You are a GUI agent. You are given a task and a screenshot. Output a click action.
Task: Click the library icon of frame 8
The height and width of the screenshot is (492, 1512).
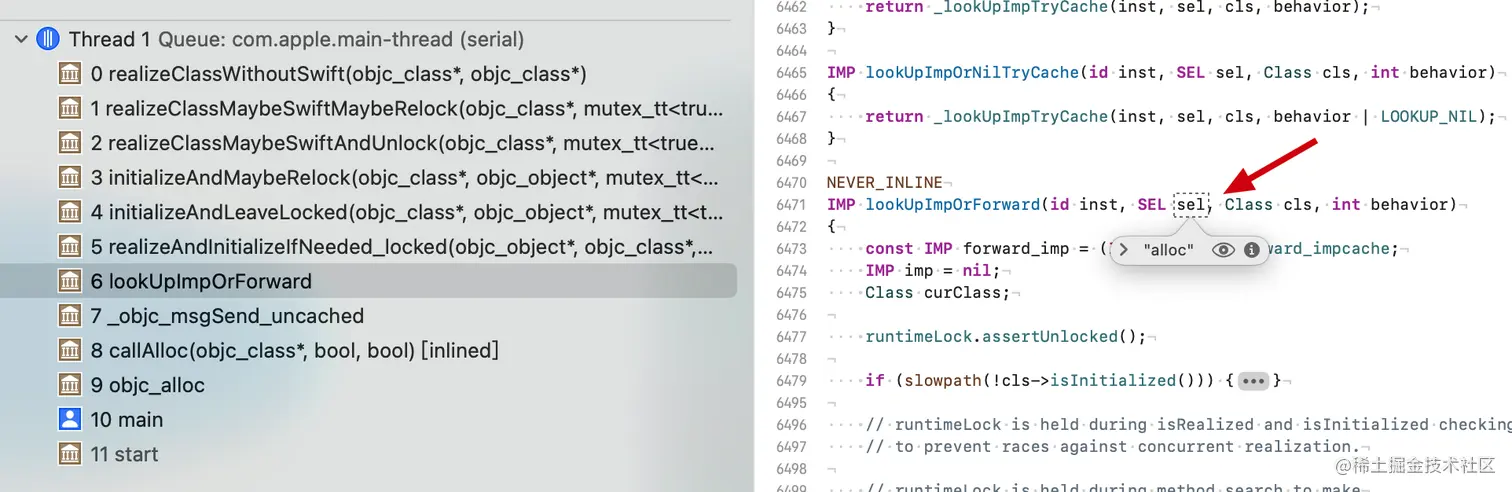point(70,350)
